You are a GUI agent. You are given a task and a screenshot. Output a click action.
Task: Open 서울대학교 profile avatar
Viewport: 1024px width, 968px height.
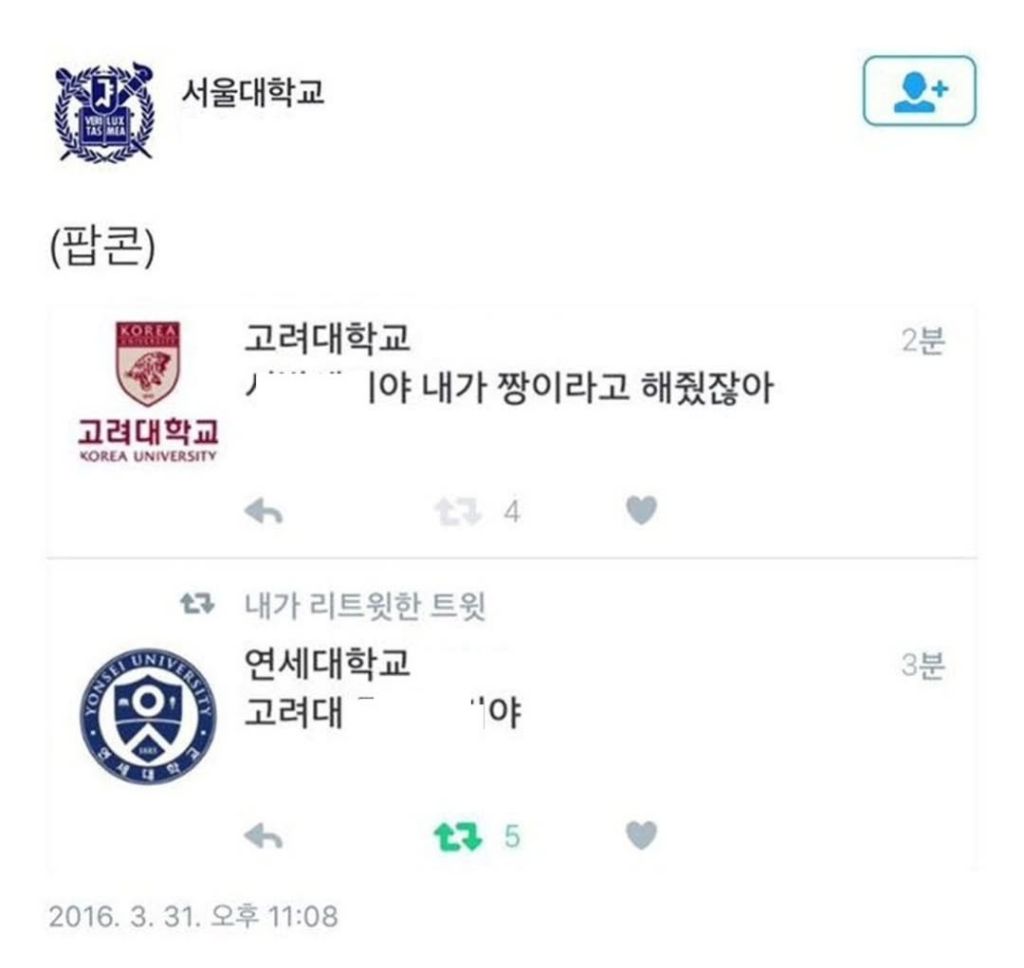pos(104,113)
